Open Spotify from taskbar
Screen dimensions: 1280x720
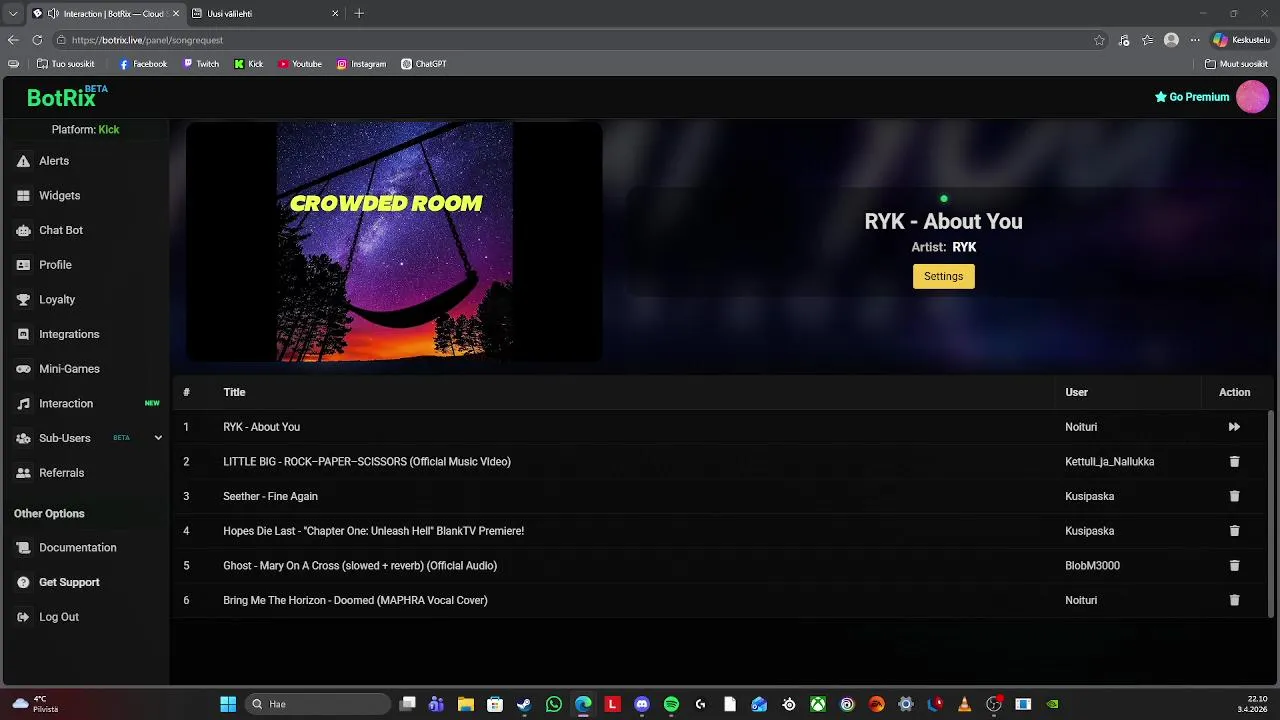point(671,704)
